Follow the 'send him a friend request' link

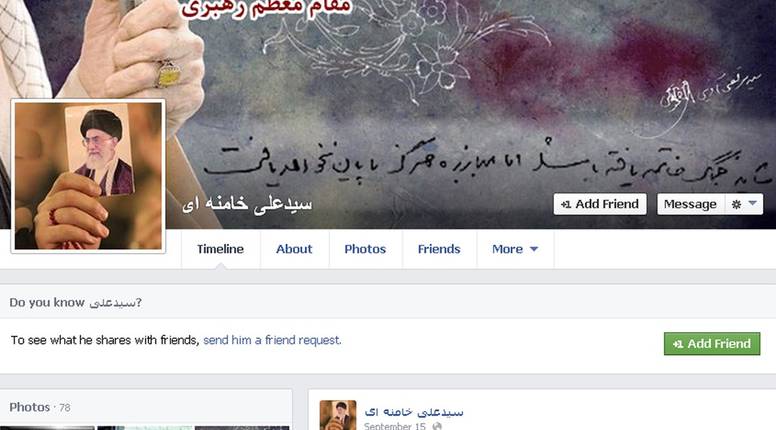pos(272,340)
